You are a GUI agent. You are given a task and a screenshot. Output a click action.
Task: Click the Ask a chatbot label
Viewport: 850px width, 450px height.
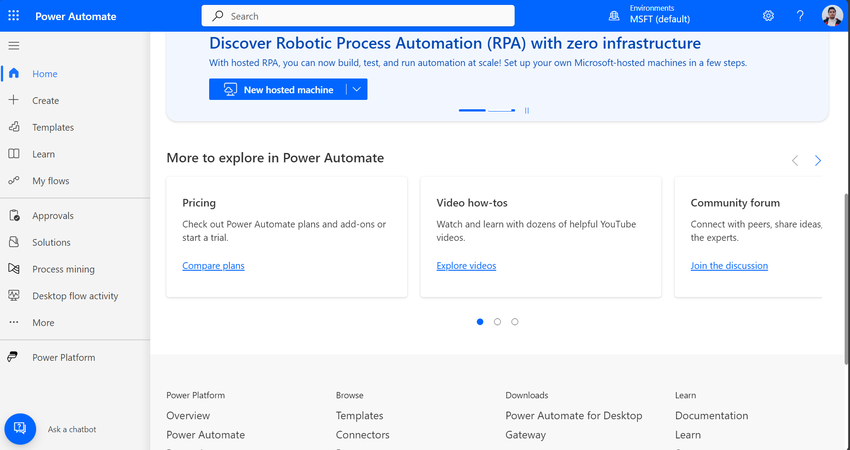click(x=72, y=429)
